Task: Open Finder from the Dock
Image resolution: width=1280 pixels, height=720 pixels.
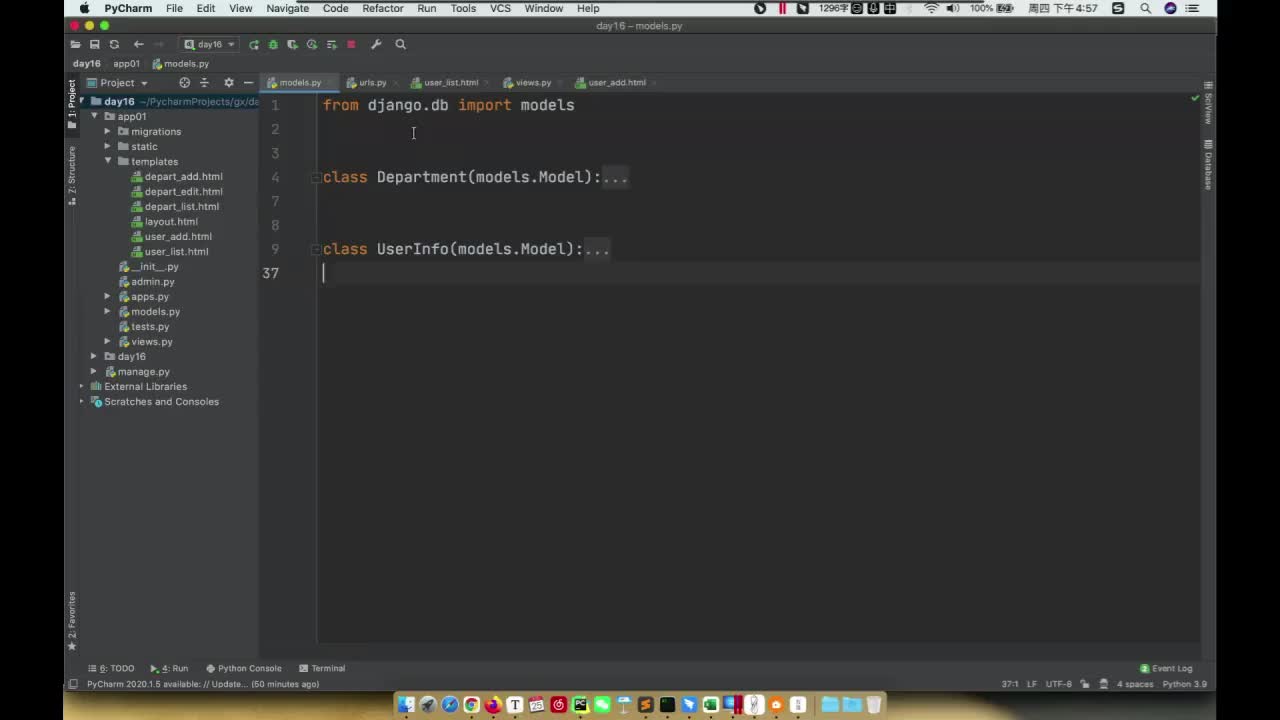Action: tap(405, 705)
